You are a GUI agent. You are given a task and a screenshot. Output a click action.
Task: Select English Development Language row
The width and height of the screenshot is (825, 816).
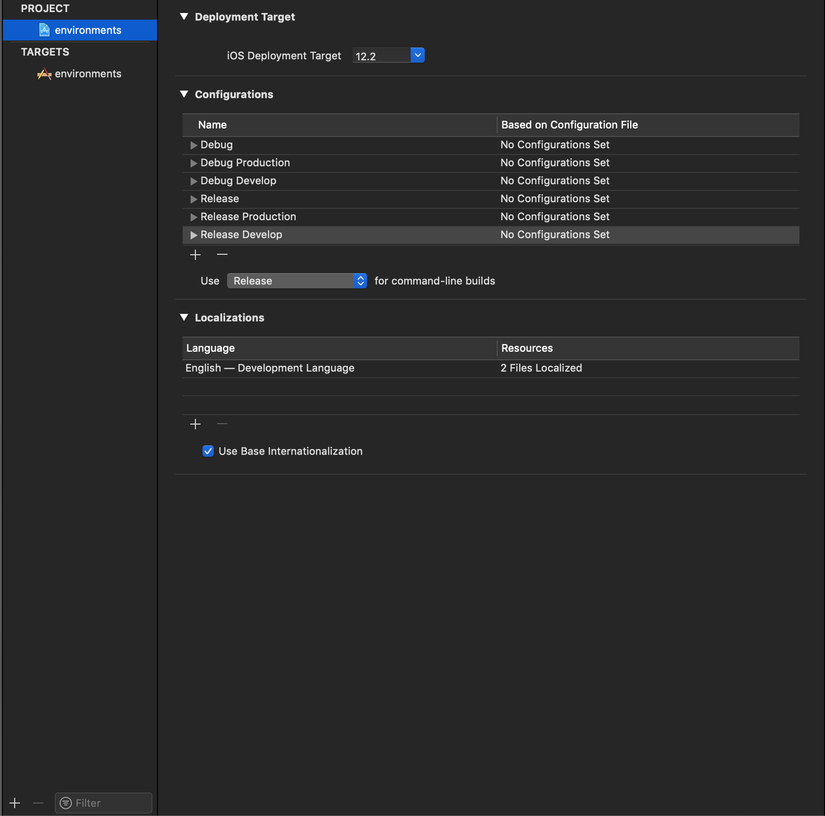click(x=491, y=368)
